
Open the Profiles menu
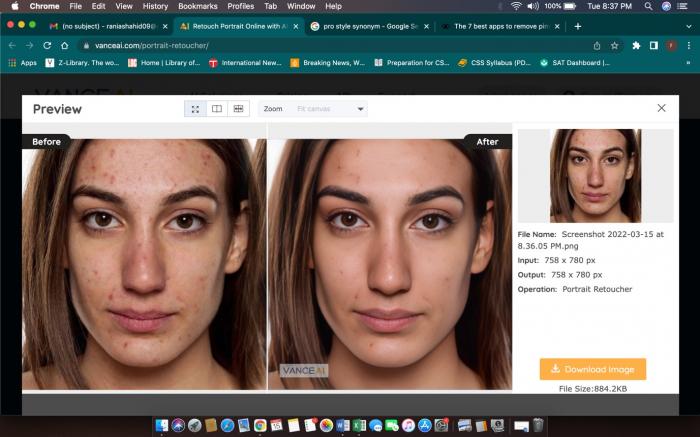click(x=241, y=6)
